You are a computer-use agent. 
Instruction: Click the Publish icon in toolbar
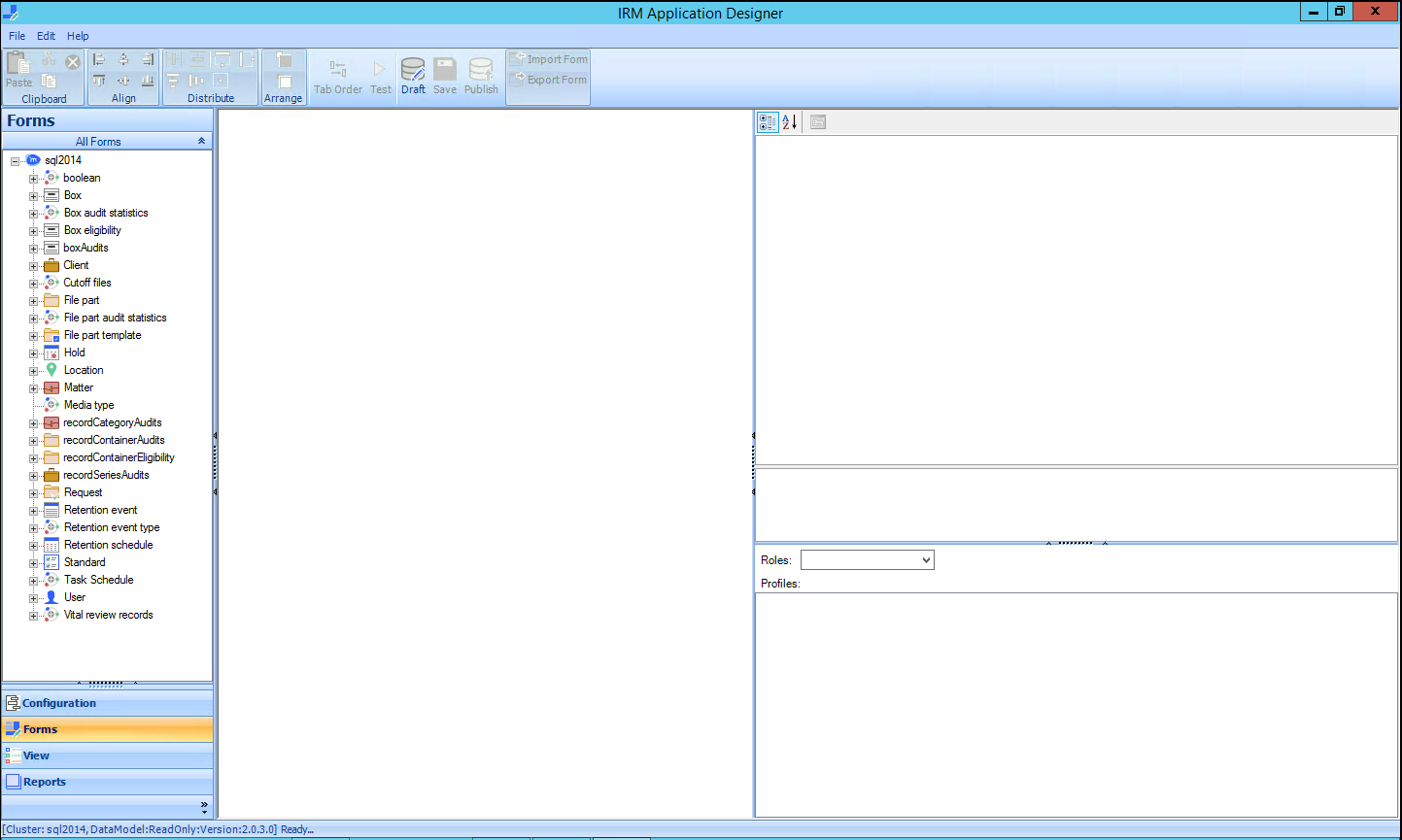481,69
